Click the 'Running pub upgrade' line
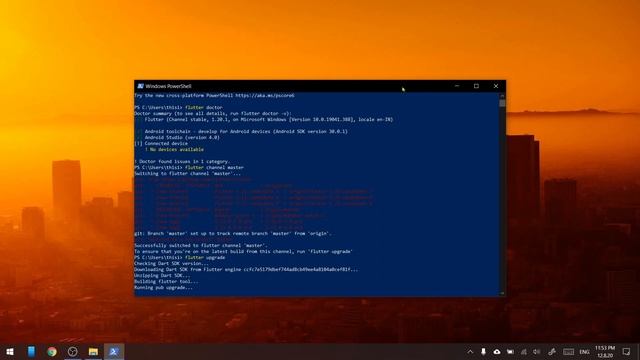Screen dimensions: 640x360 pyautogui.click(x=163, y=287)
